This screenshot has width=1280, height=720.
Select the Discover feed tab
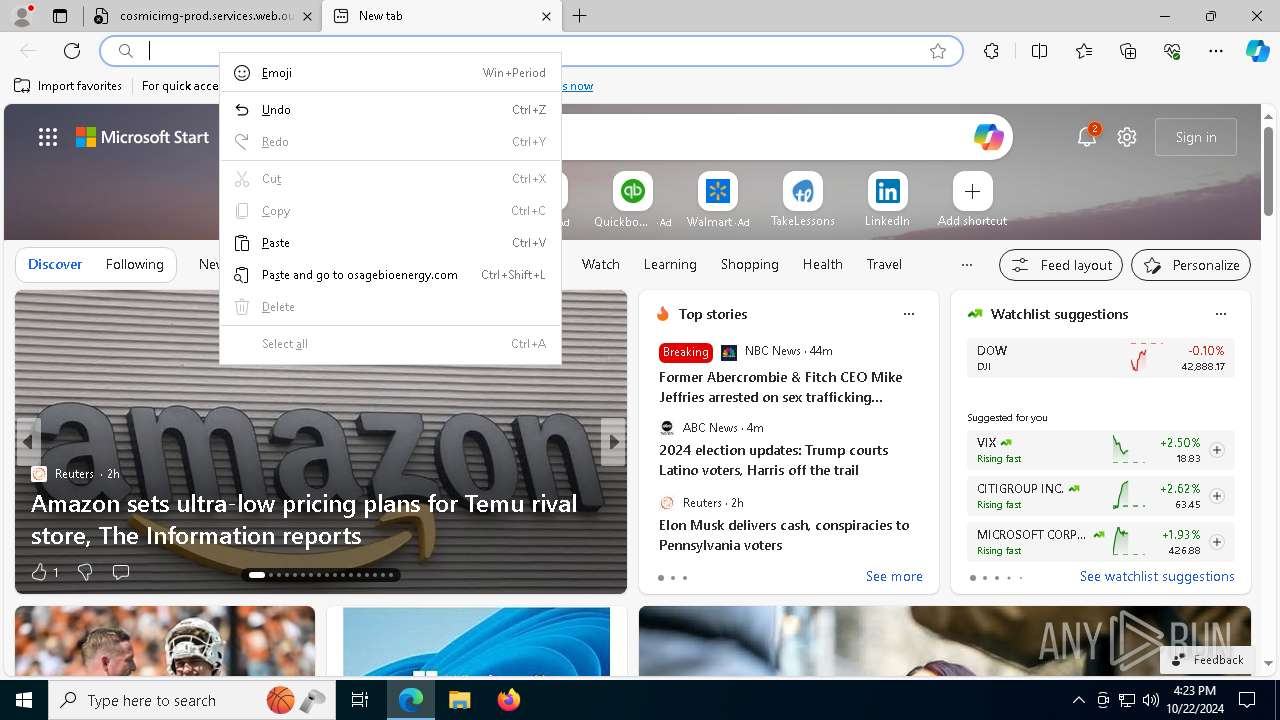coord(55,265)
